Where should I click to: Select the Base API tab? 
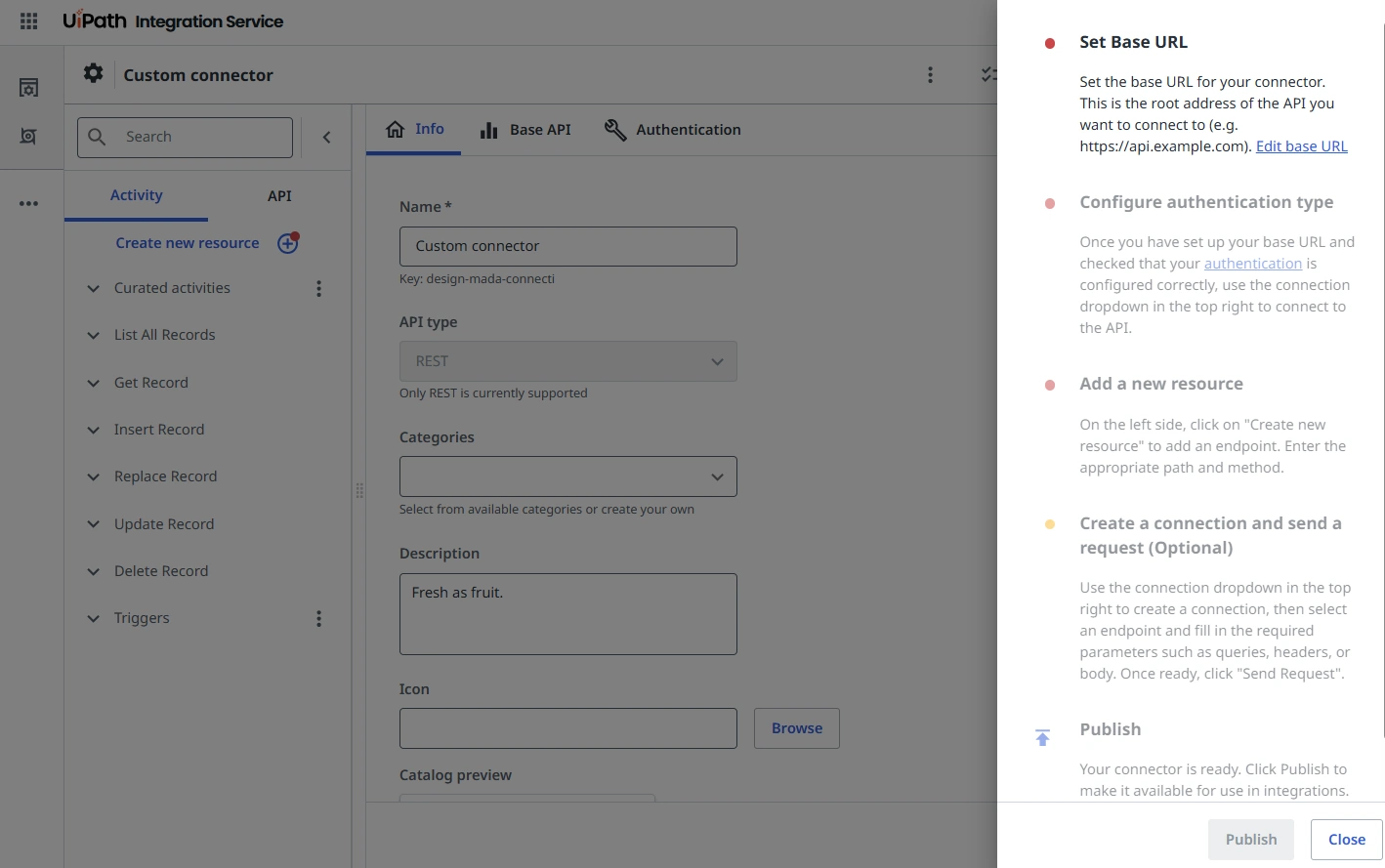tap(525, 130)
